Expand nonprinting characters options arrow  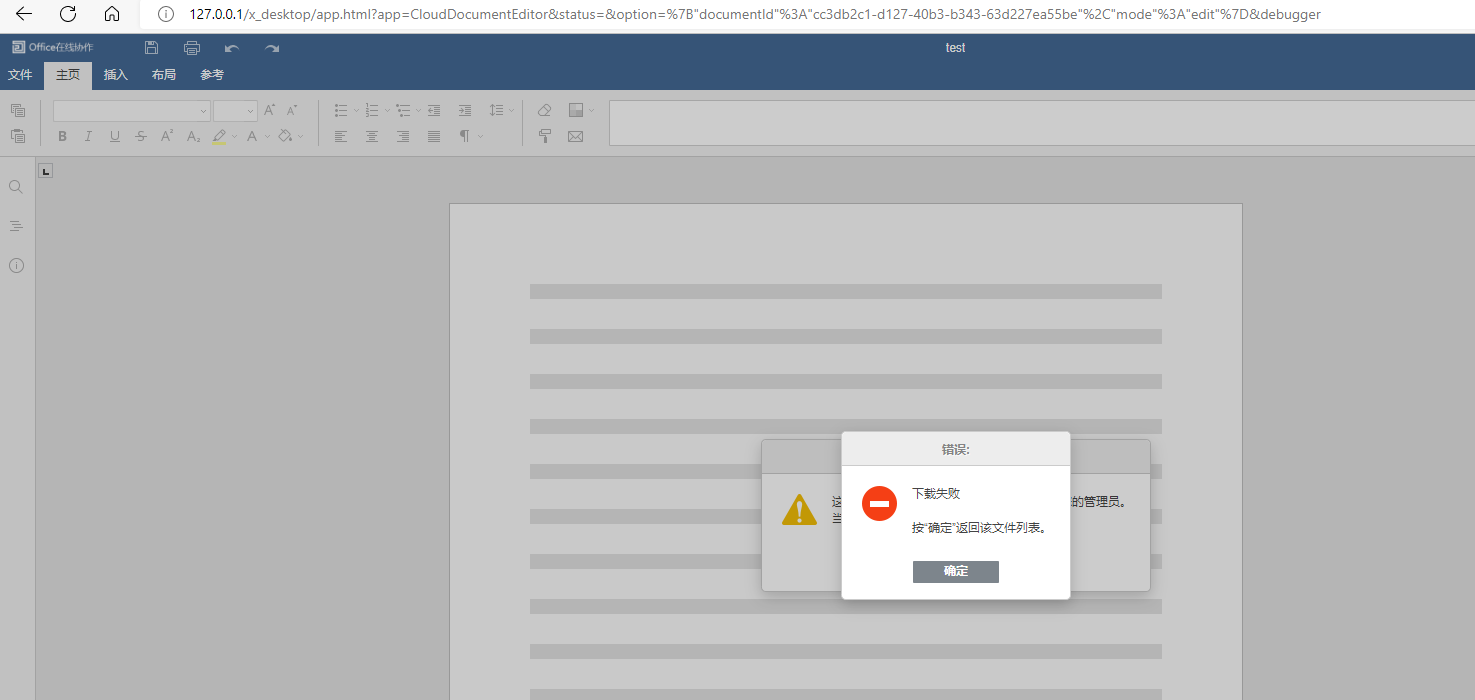coord(480,136)
